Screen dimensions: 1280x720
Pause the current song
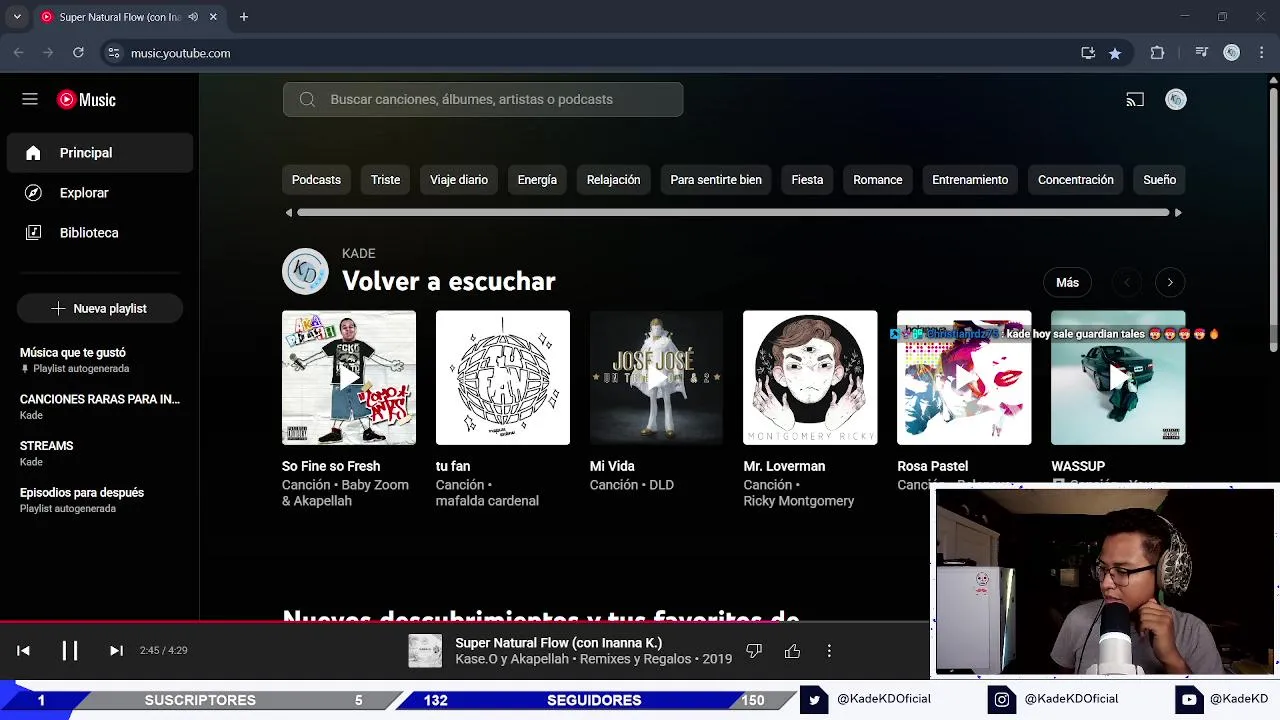point(70,651)
